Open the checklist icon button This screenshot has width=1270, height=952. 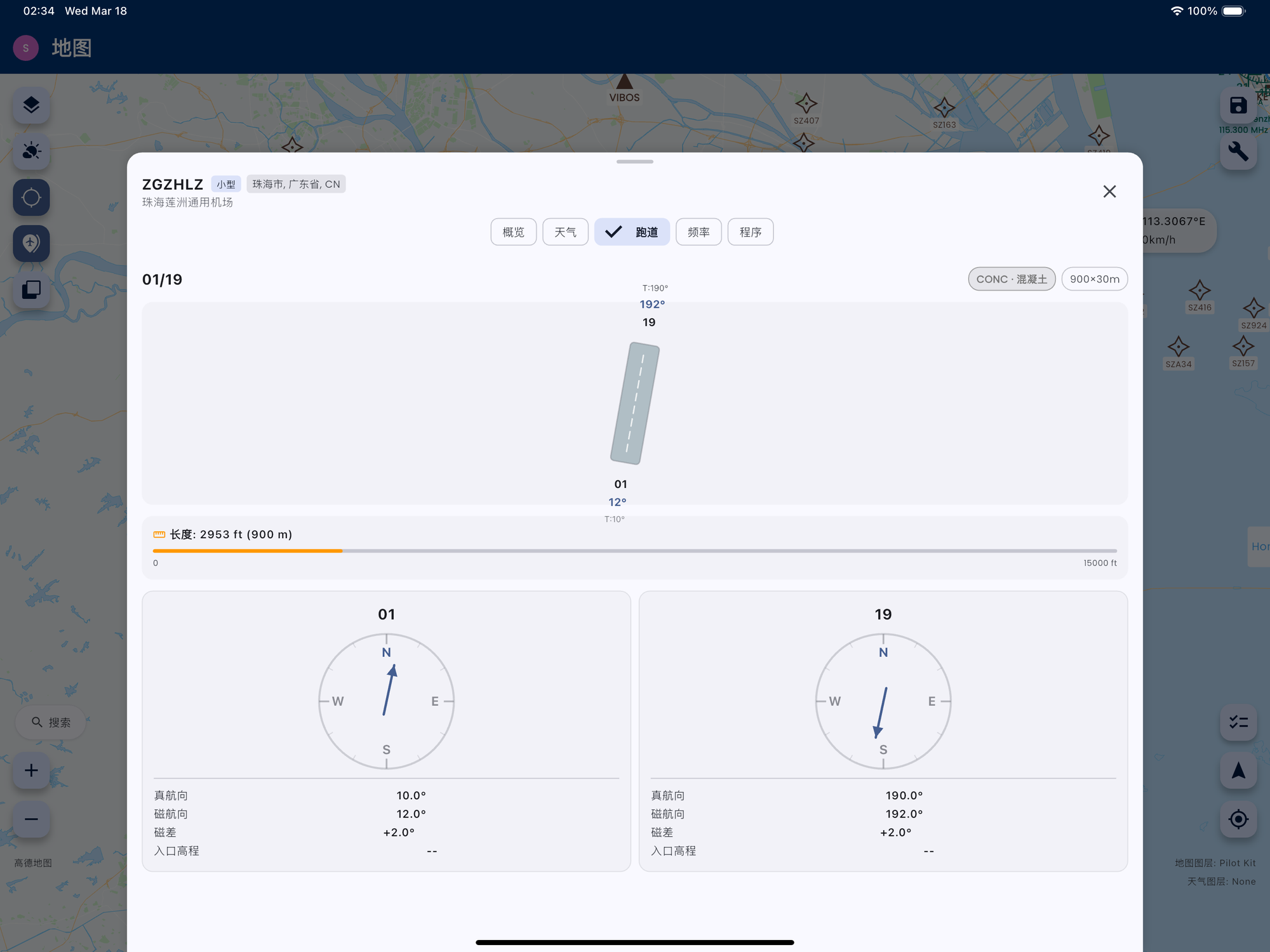[x=1238, y=722]
